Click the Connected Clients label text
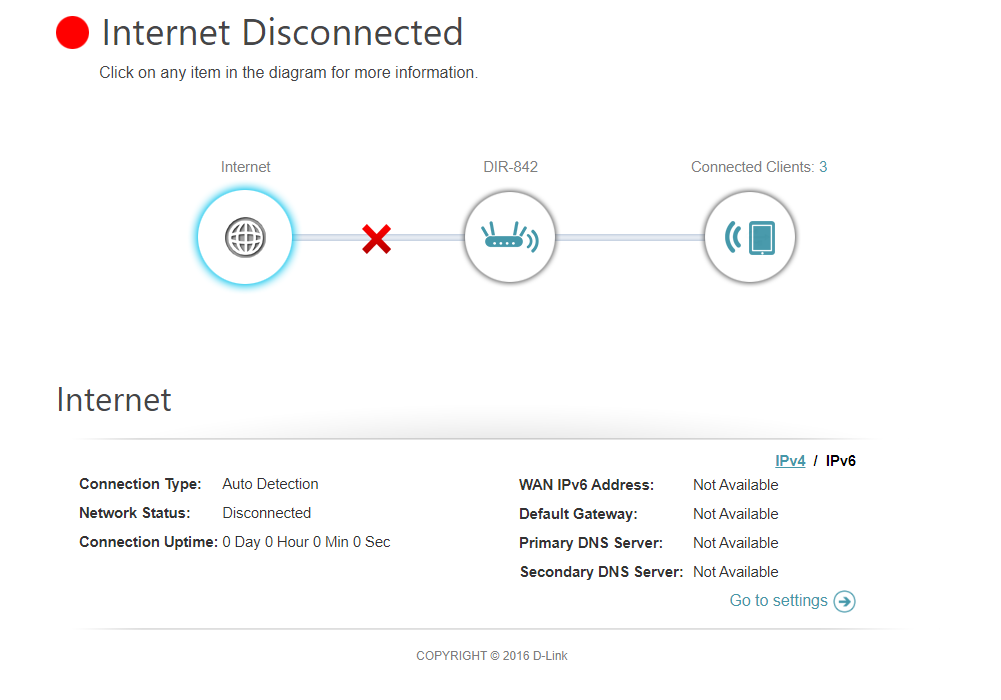The width and height of the screenshot is (1001, 700). (x=752, y=167)
